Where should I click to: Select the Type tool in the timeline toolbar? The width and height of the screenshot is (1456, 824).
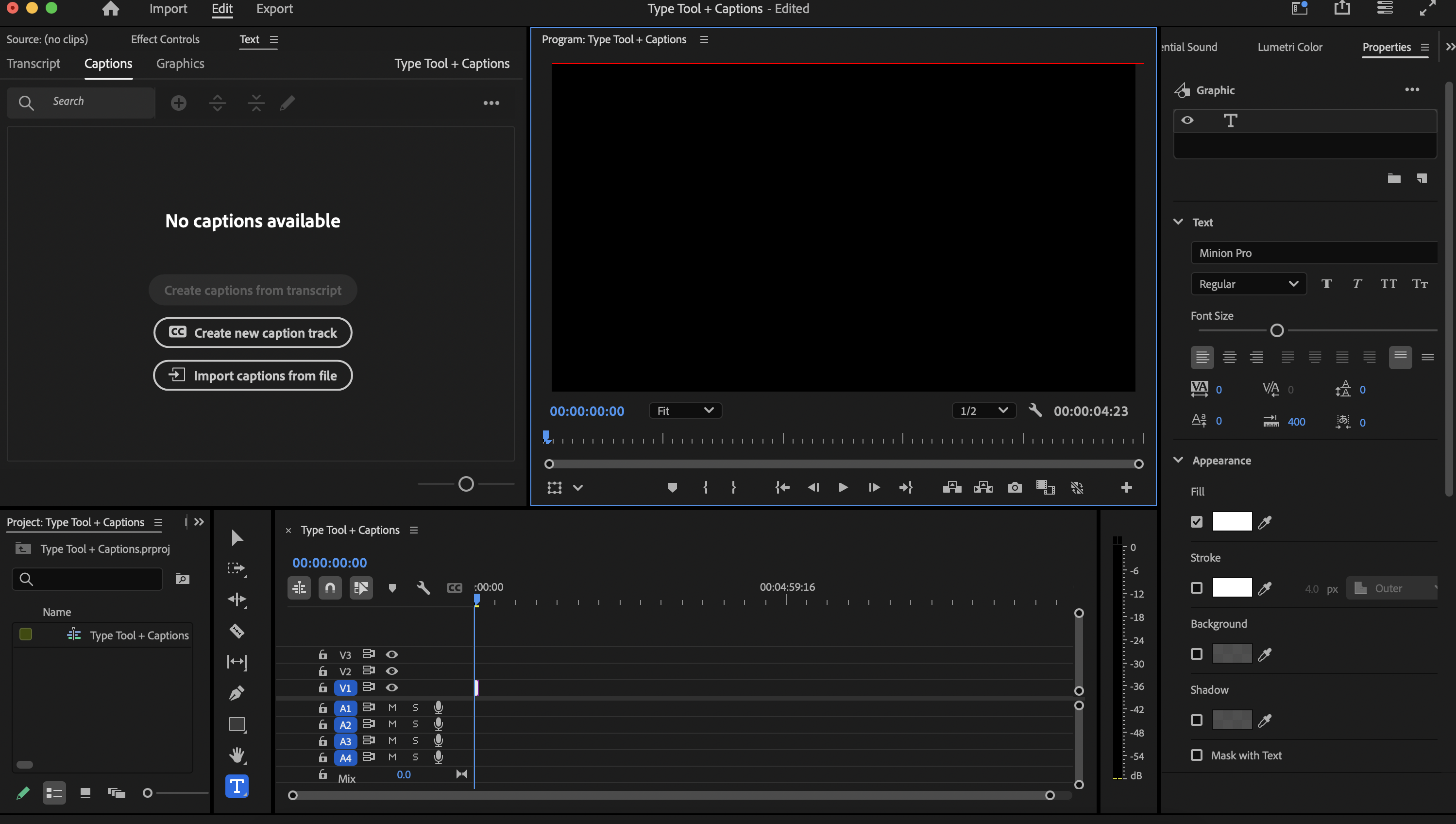click(x=237, y=786)
